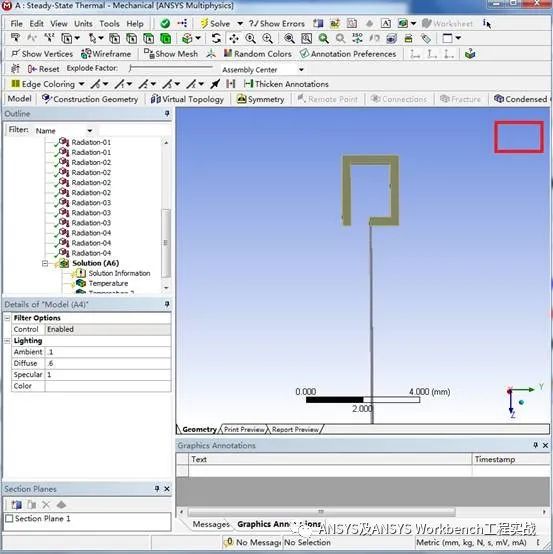Pin the Section Planes panel
Screen dimensions: 553x554
[157, 489]
